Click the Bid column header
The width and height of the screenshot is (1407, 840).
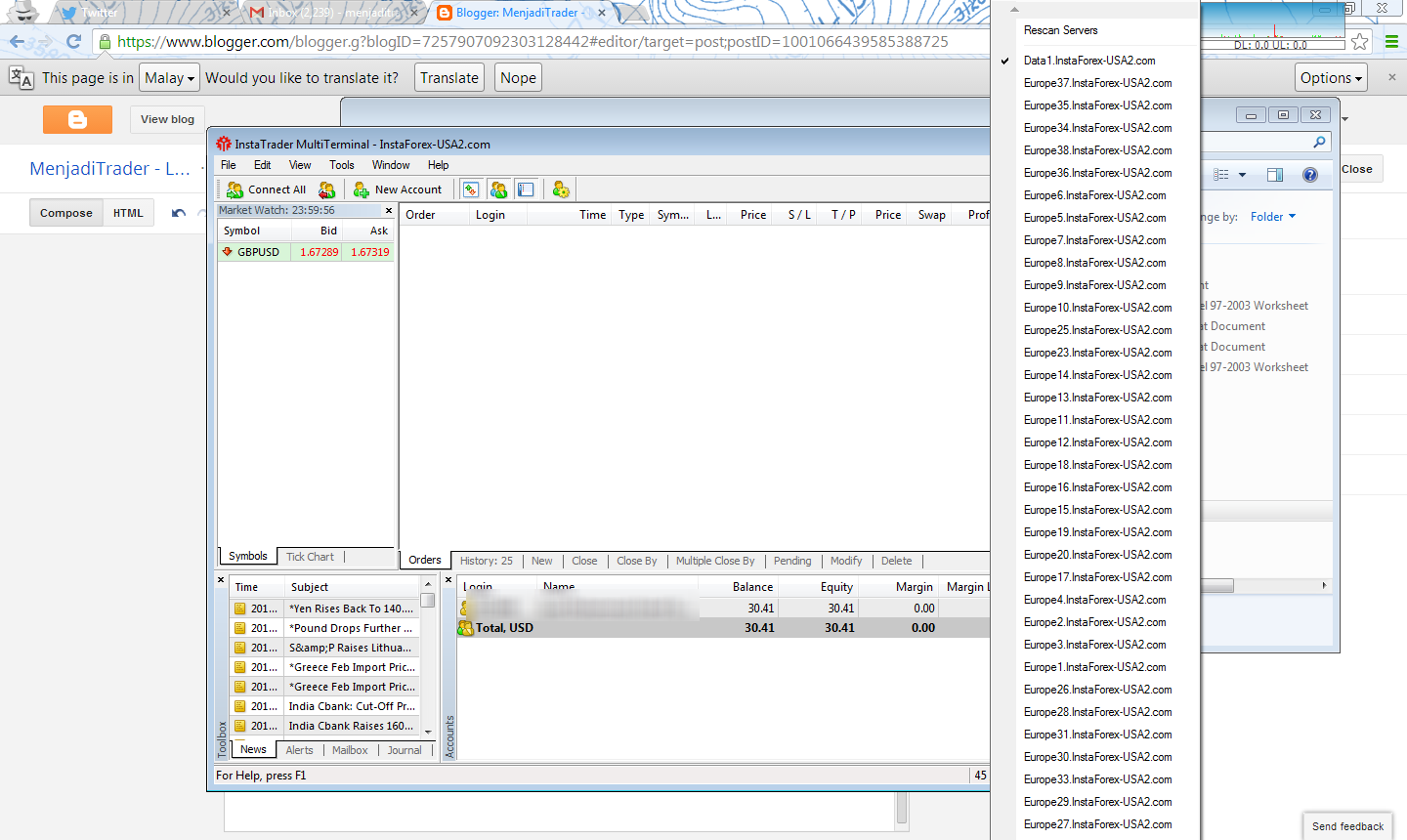tap(317, 231)
